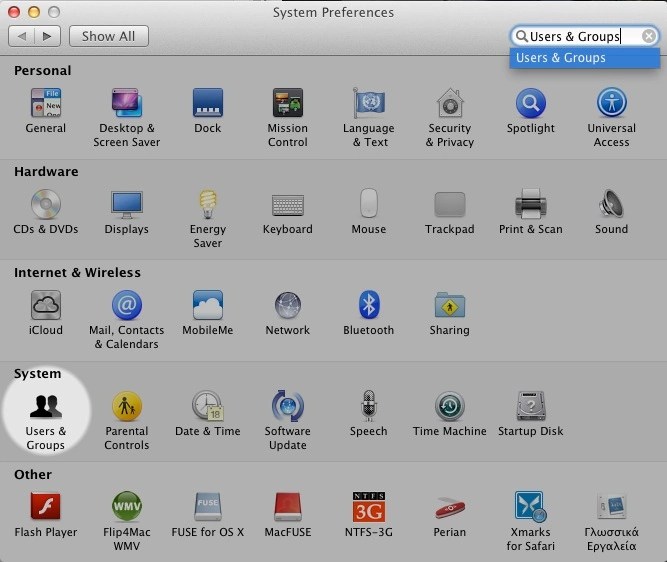Go back with the left arrow button

coord(21,36)
